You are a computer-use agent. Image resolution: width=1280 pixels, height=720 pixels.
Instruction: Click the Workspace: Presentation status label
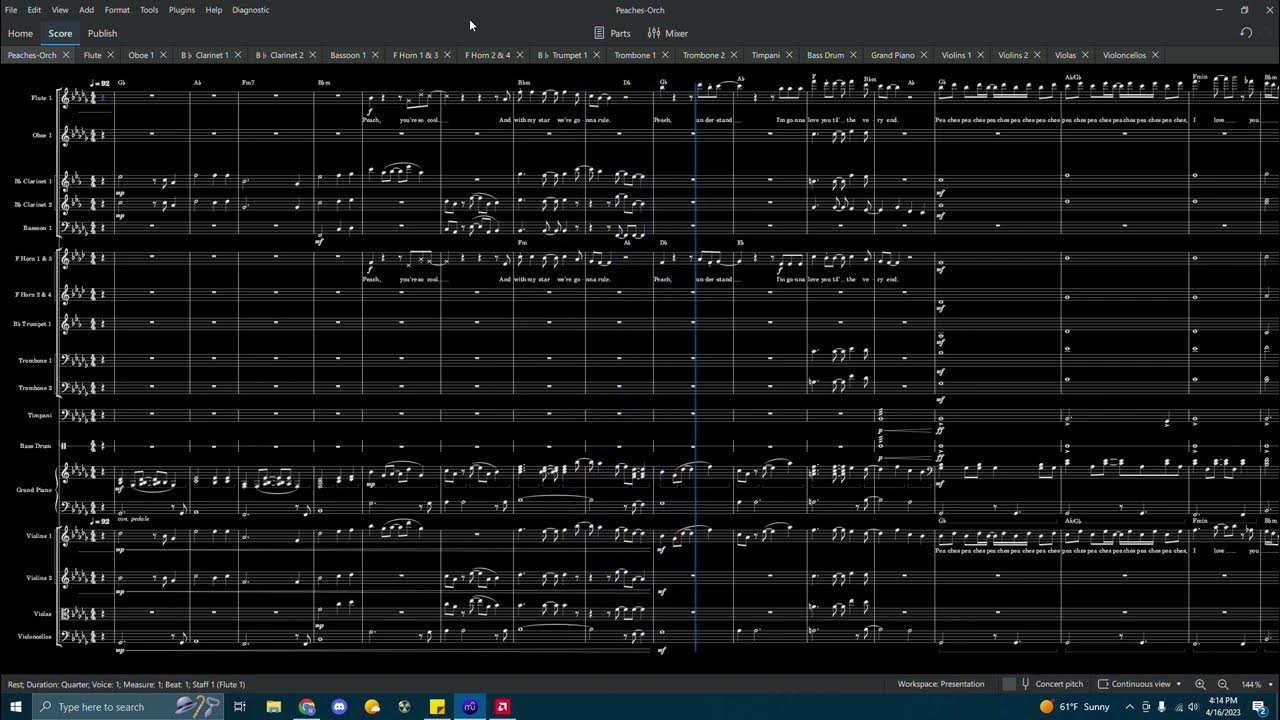(x=941, y=684)
